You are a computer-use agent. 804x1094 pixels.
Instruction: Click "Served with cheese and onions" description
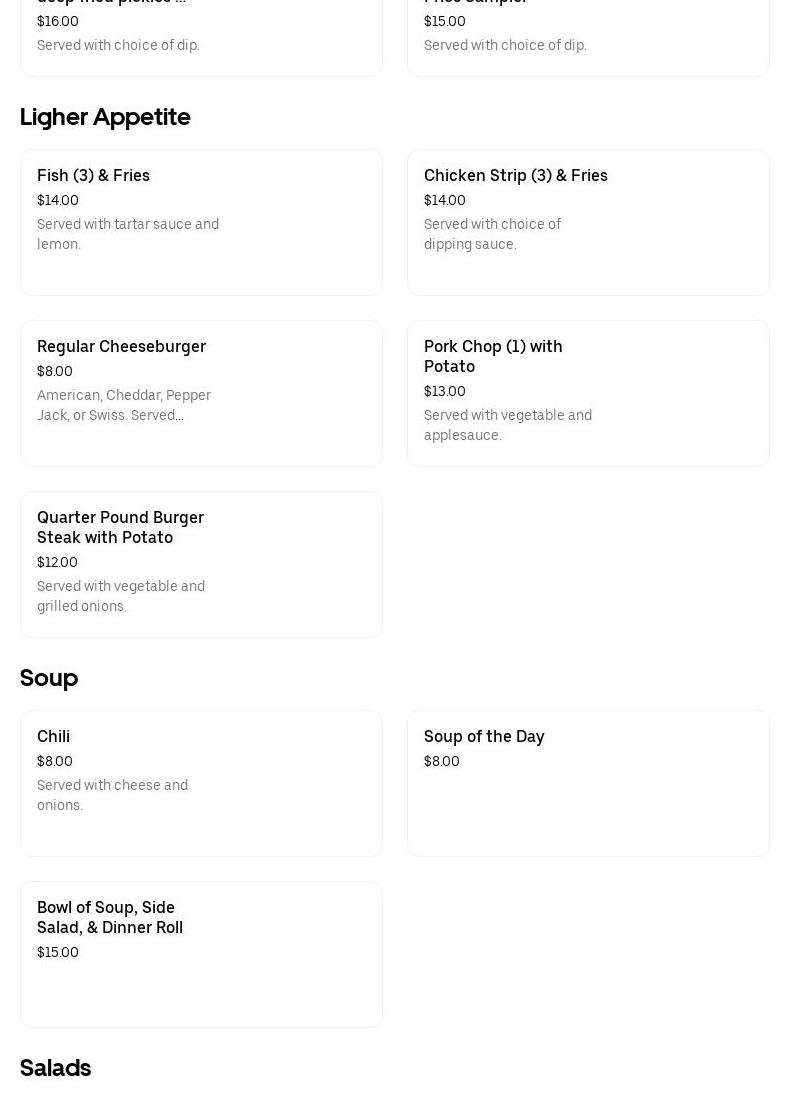coord(112,795)
